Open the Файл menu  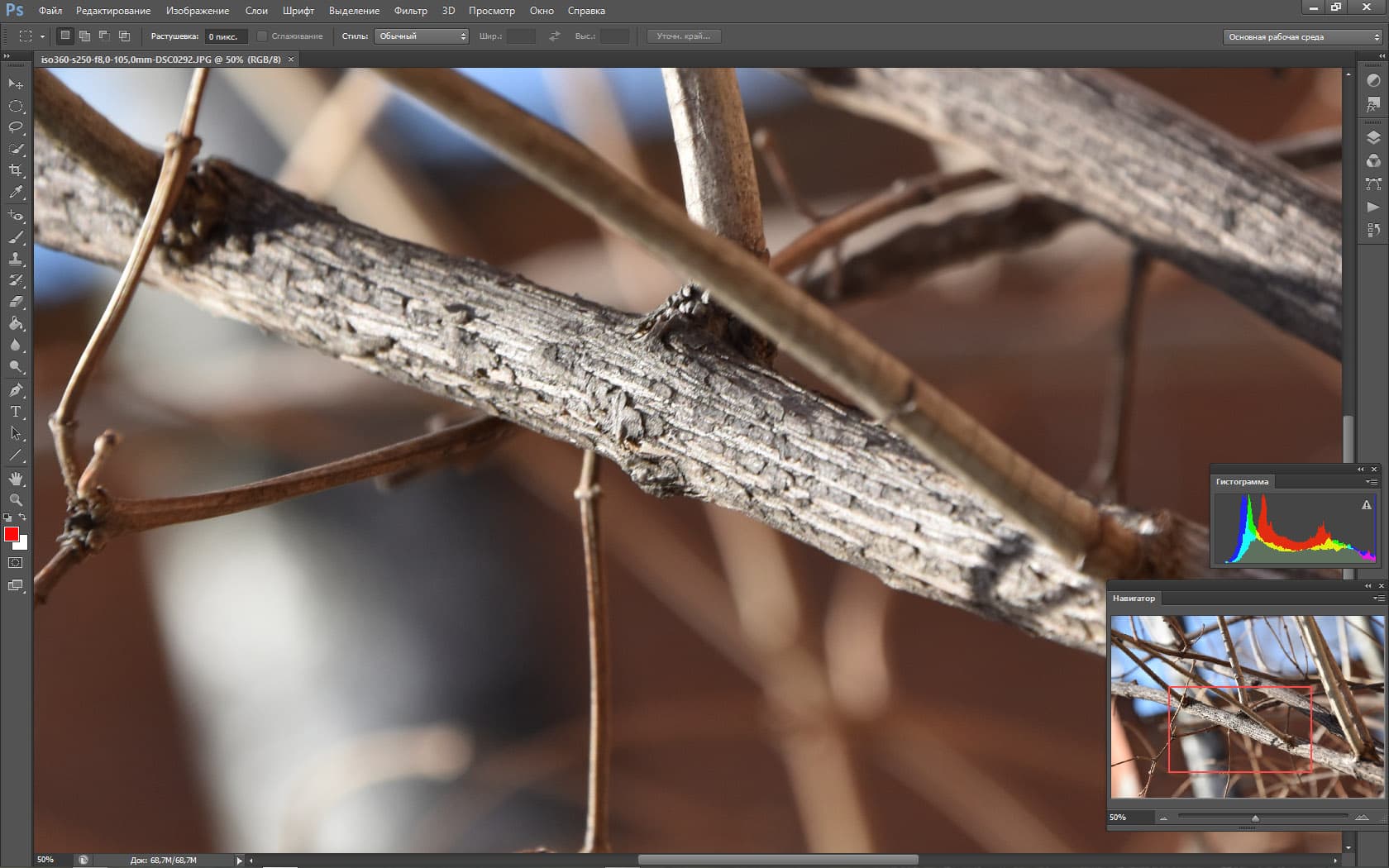50,11
